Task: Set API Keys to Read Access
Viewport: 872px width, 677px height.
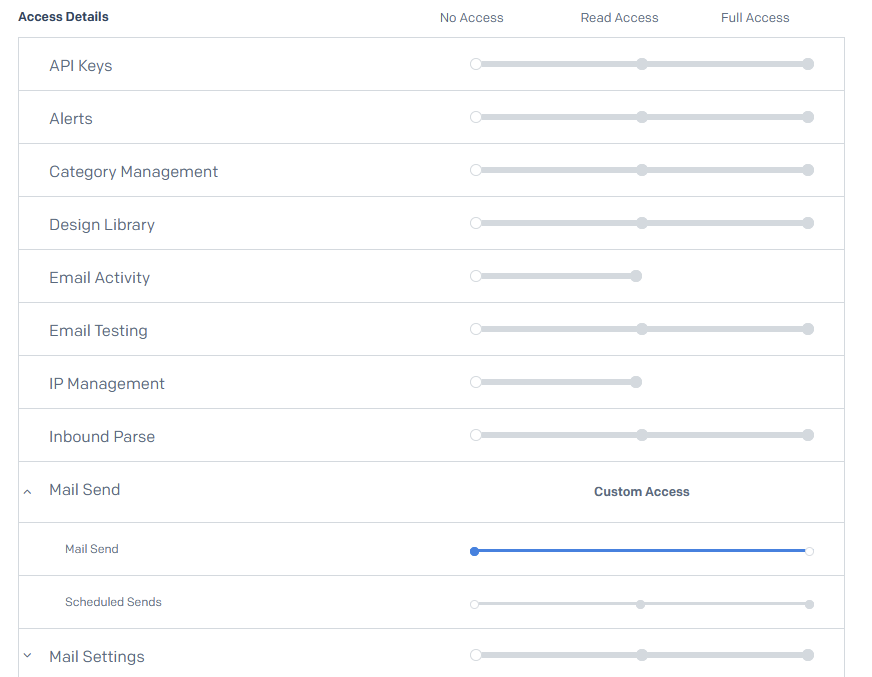Action: point(642,64)
